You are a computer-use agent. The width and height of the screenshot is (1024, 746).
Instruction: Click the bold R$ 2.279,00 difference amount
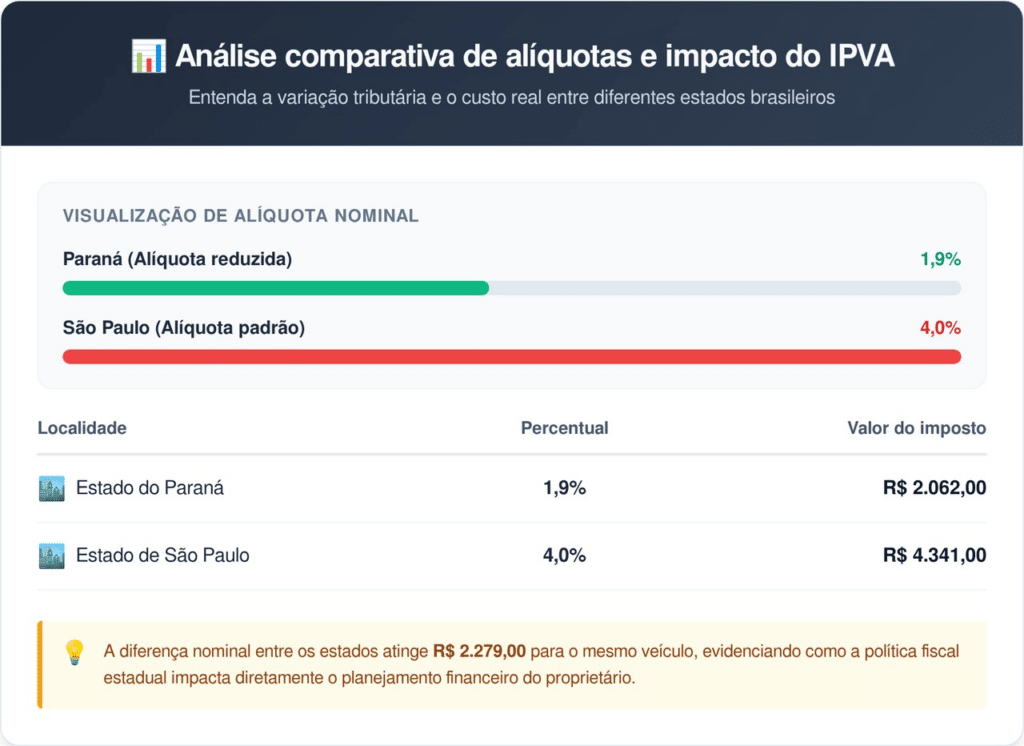pos(479,652)
